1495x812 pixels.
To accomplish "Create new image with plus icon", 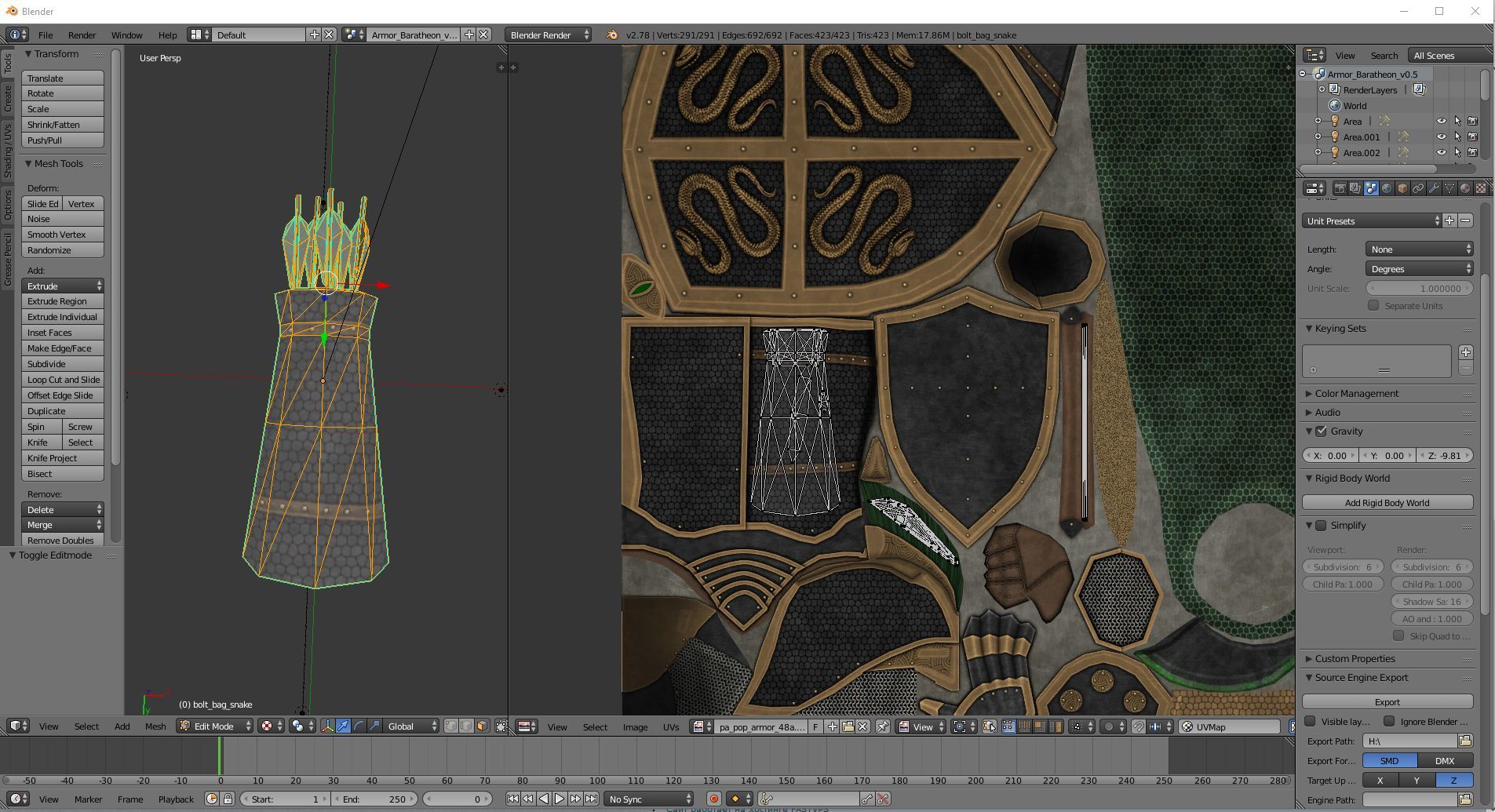I will coord(832,726).
